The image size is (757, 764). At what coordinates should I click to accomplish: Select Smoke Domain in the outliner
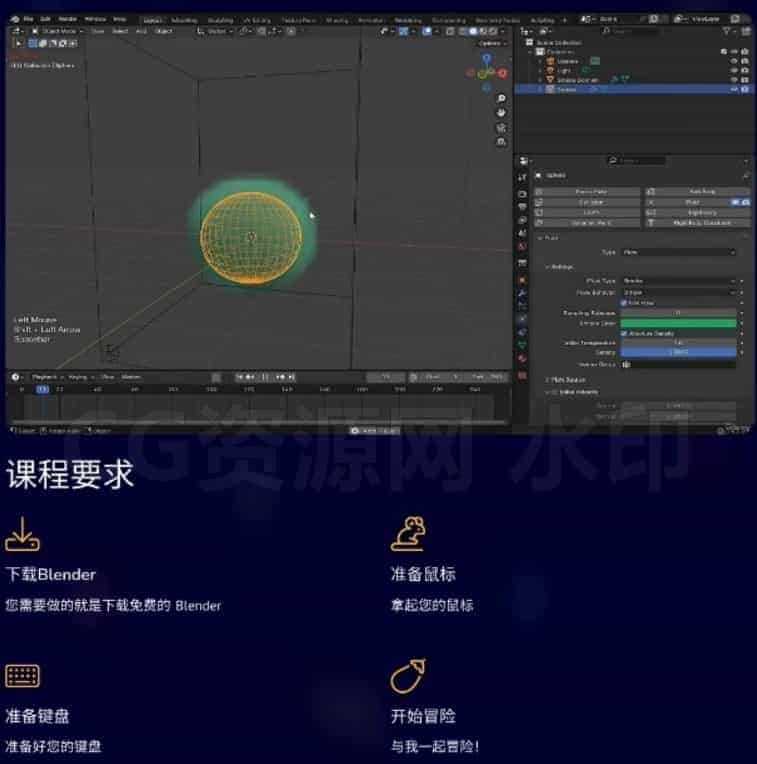click(x=577, y=79)
